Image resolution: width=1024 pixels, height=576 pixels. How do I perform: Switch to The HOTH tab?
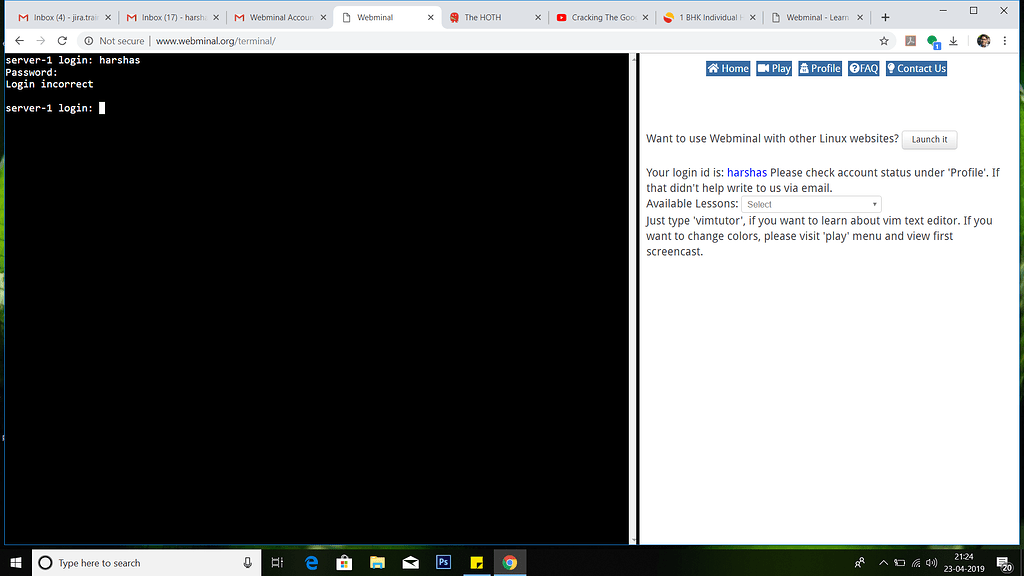tap(485, 16)
